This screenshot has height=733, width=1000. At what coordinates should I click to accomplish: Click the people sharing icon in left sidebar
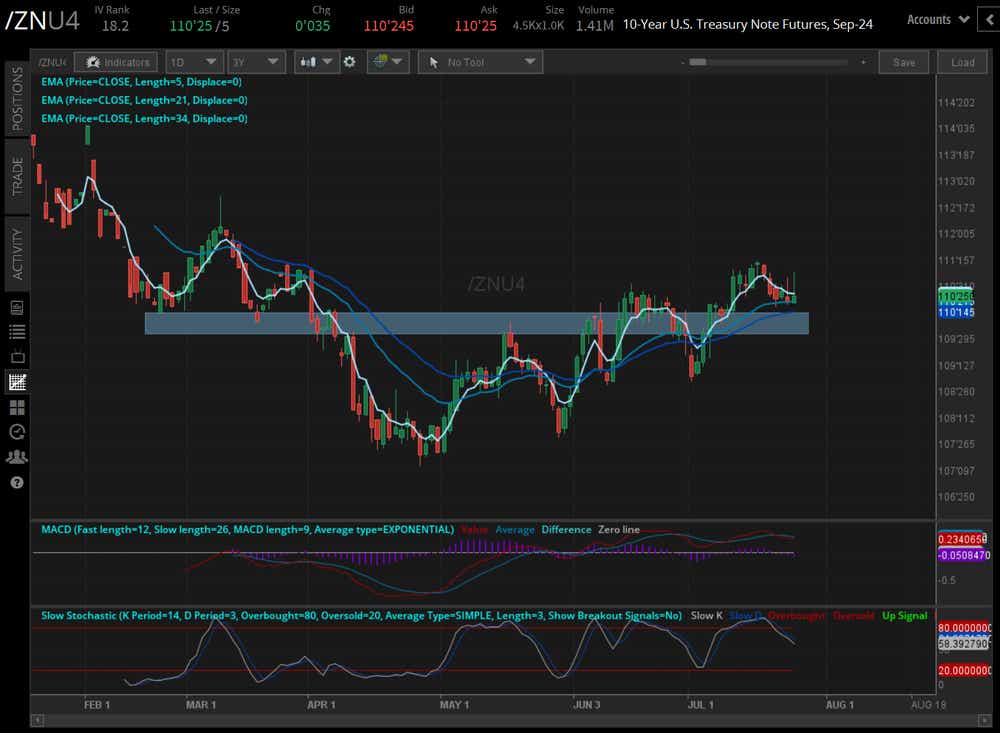pos(14,457)
